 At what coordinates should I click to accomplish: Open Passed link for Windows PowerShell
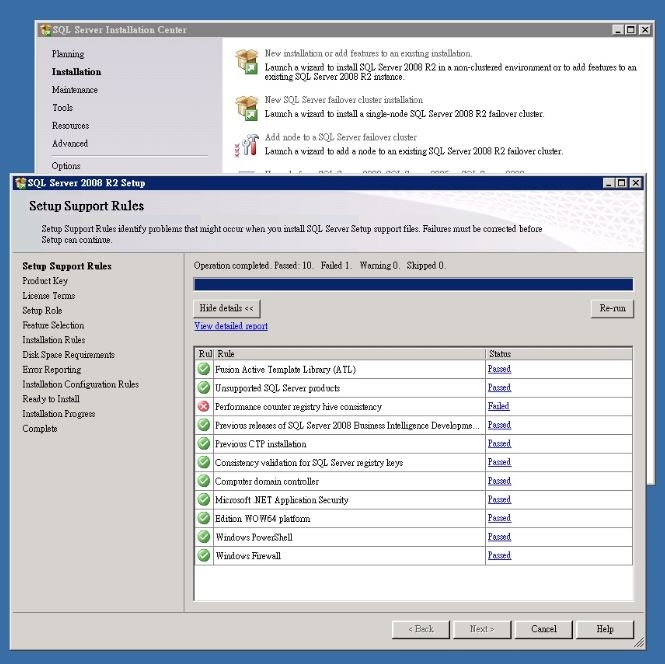pos(499,537)
